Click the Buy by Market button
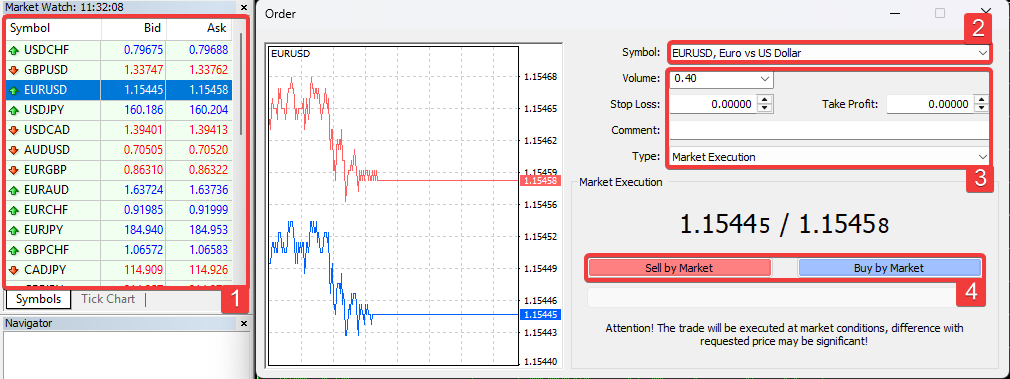The height and width of the screenshot is (379, 1010). tap(889, 268)
